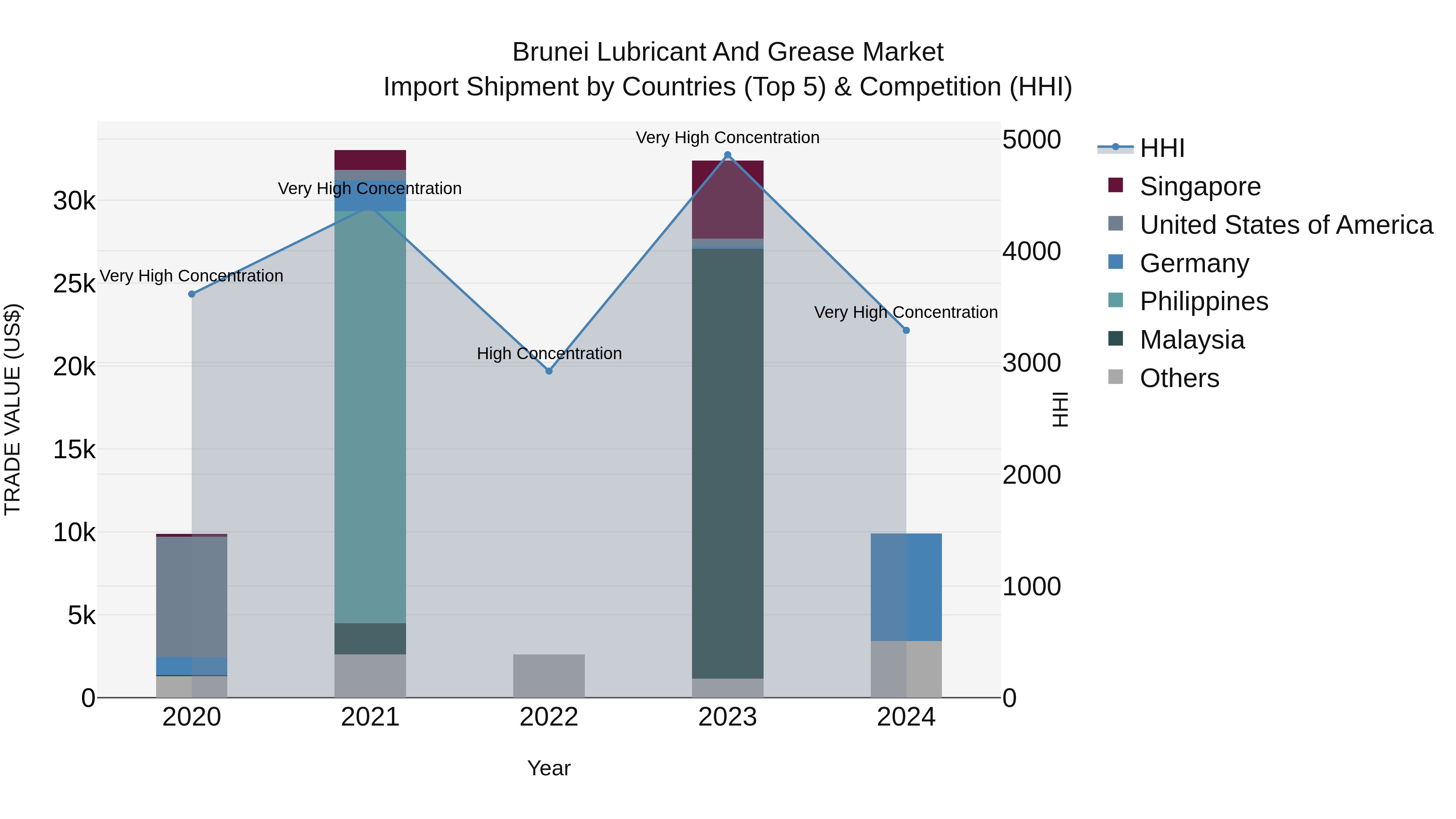Click the United States slate legend swatch
The image size is (1456, 819).
tap(1116, 223)
